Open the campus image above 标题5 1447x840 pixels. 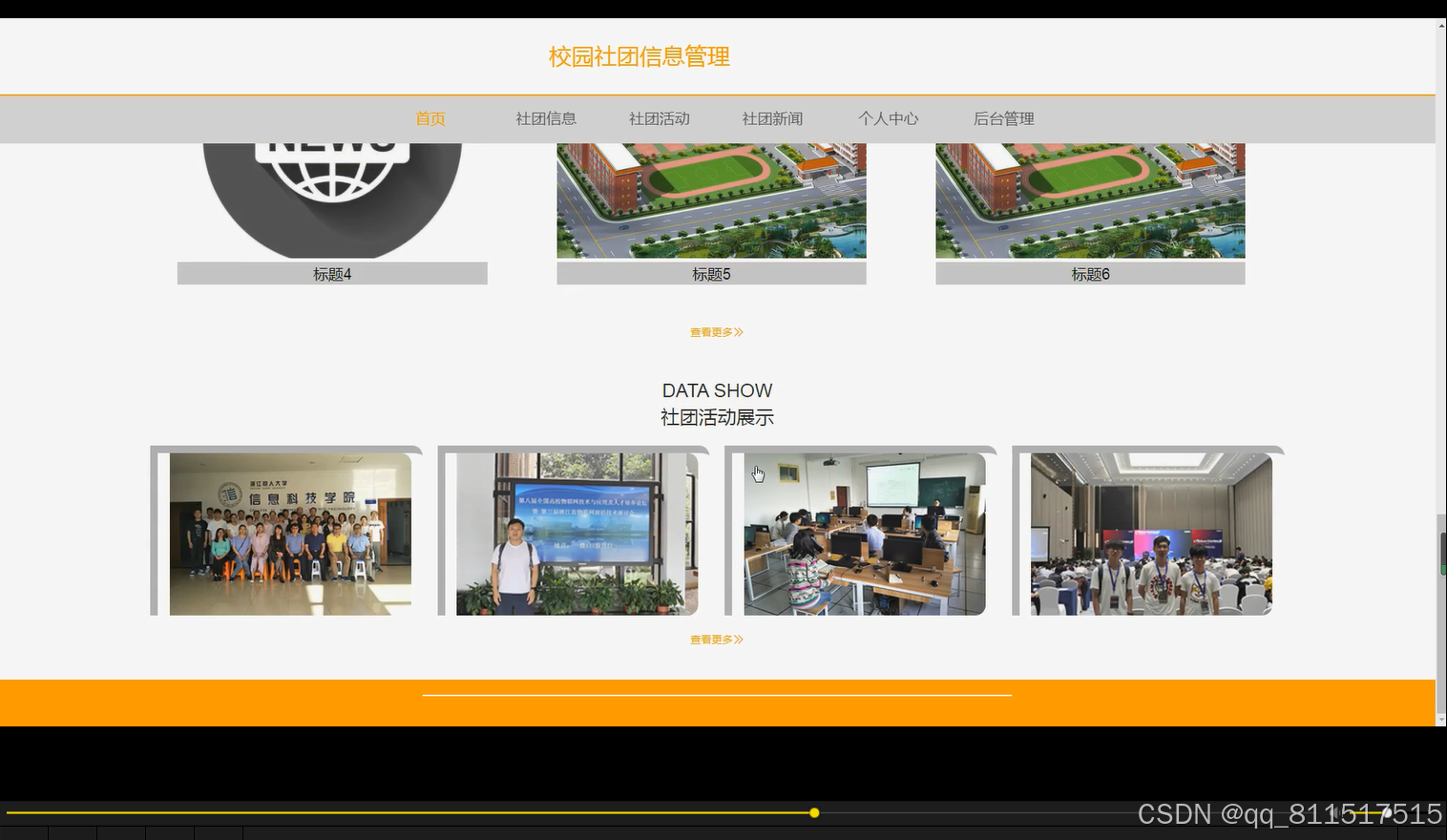click(711, 200)
